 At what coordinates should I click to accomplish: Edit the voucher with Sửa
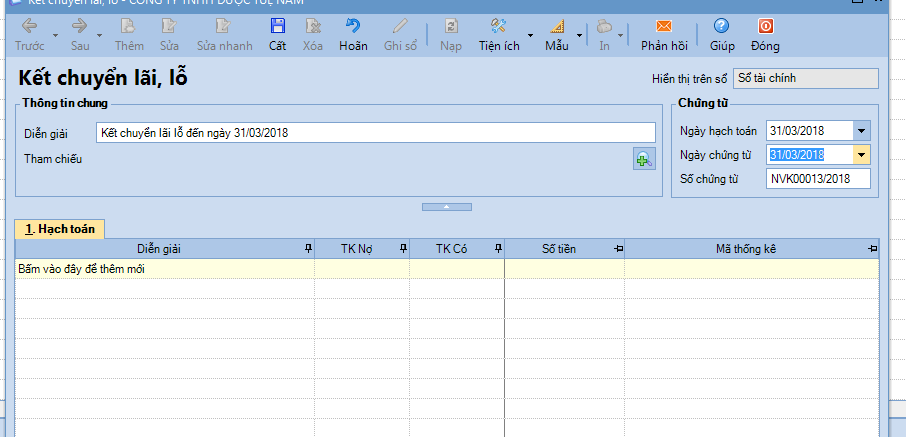coord(169,35)
